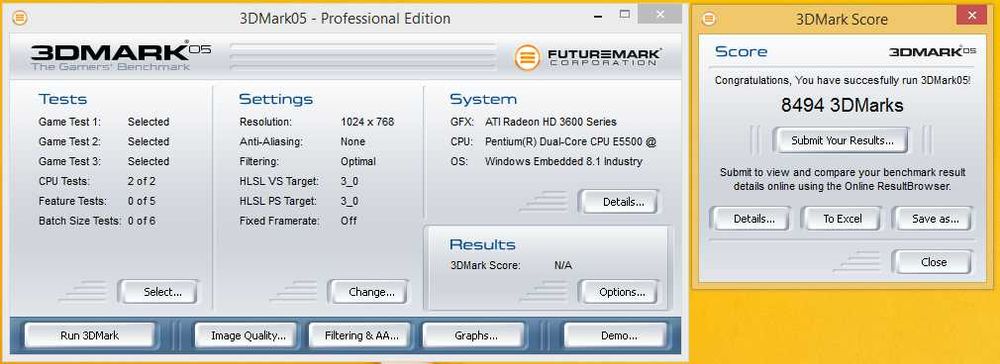Click the Tests section heading
Image resolution: width=1000 pixels, height=364 pixels.
(x=62, y=99)
